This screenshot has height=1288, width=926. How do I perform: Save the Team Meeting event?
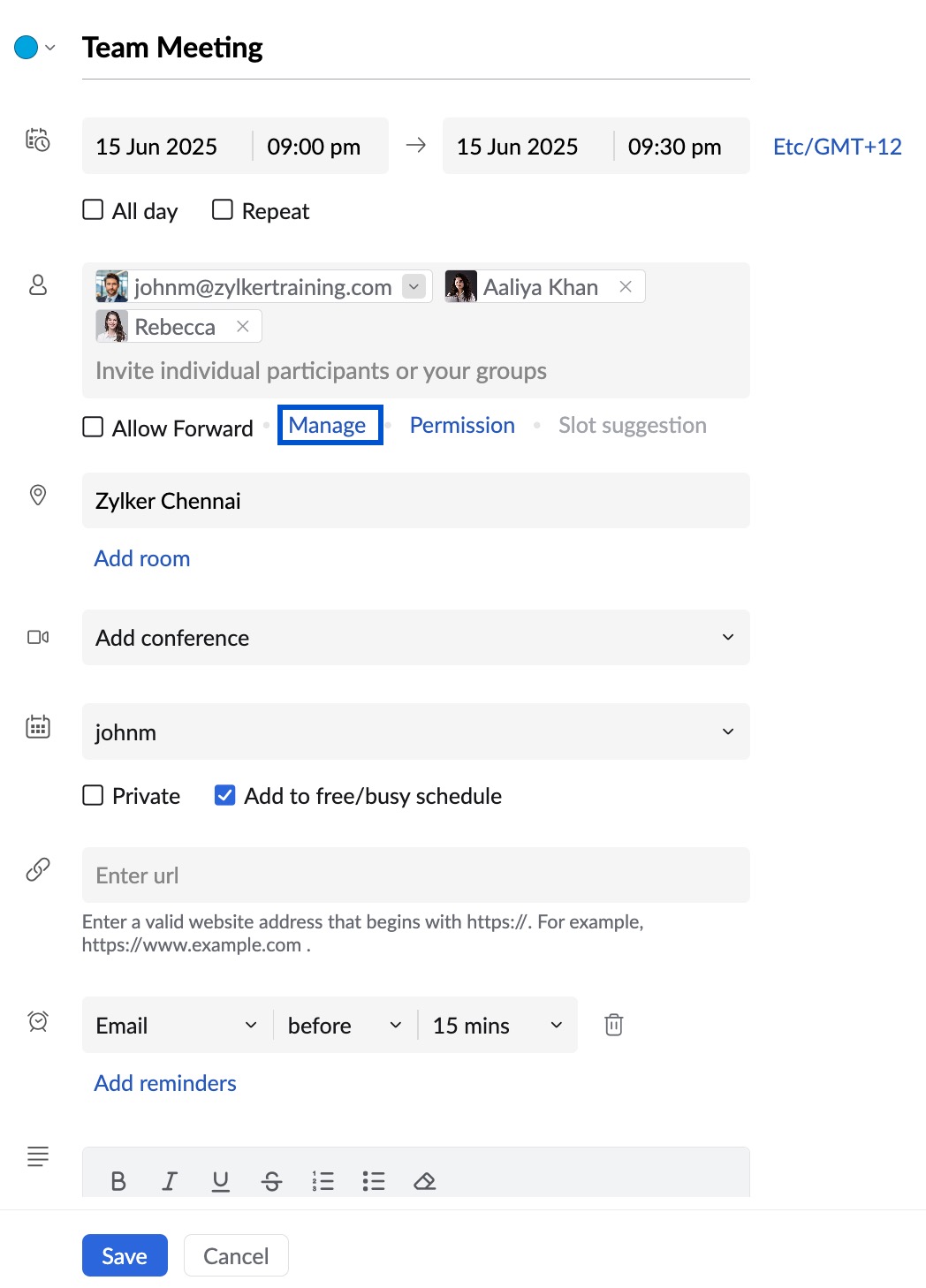tap(124, 1254)
